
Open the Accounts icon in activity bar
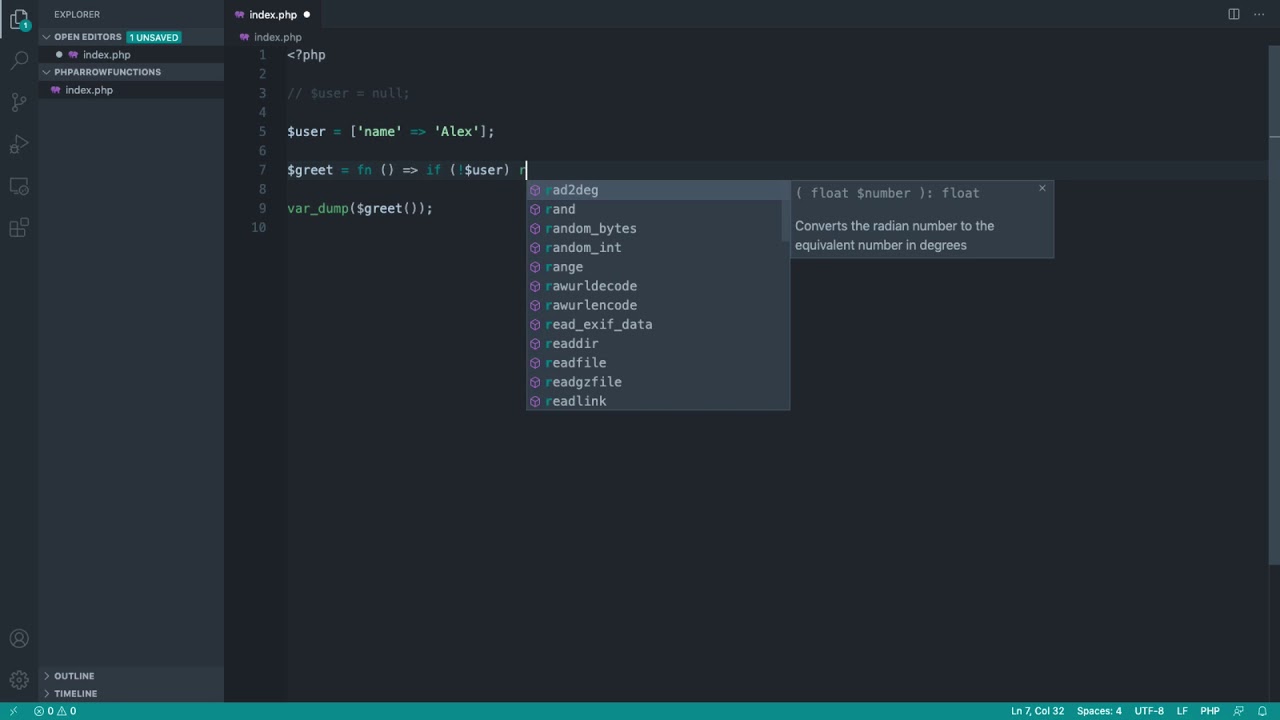(19, 639)
